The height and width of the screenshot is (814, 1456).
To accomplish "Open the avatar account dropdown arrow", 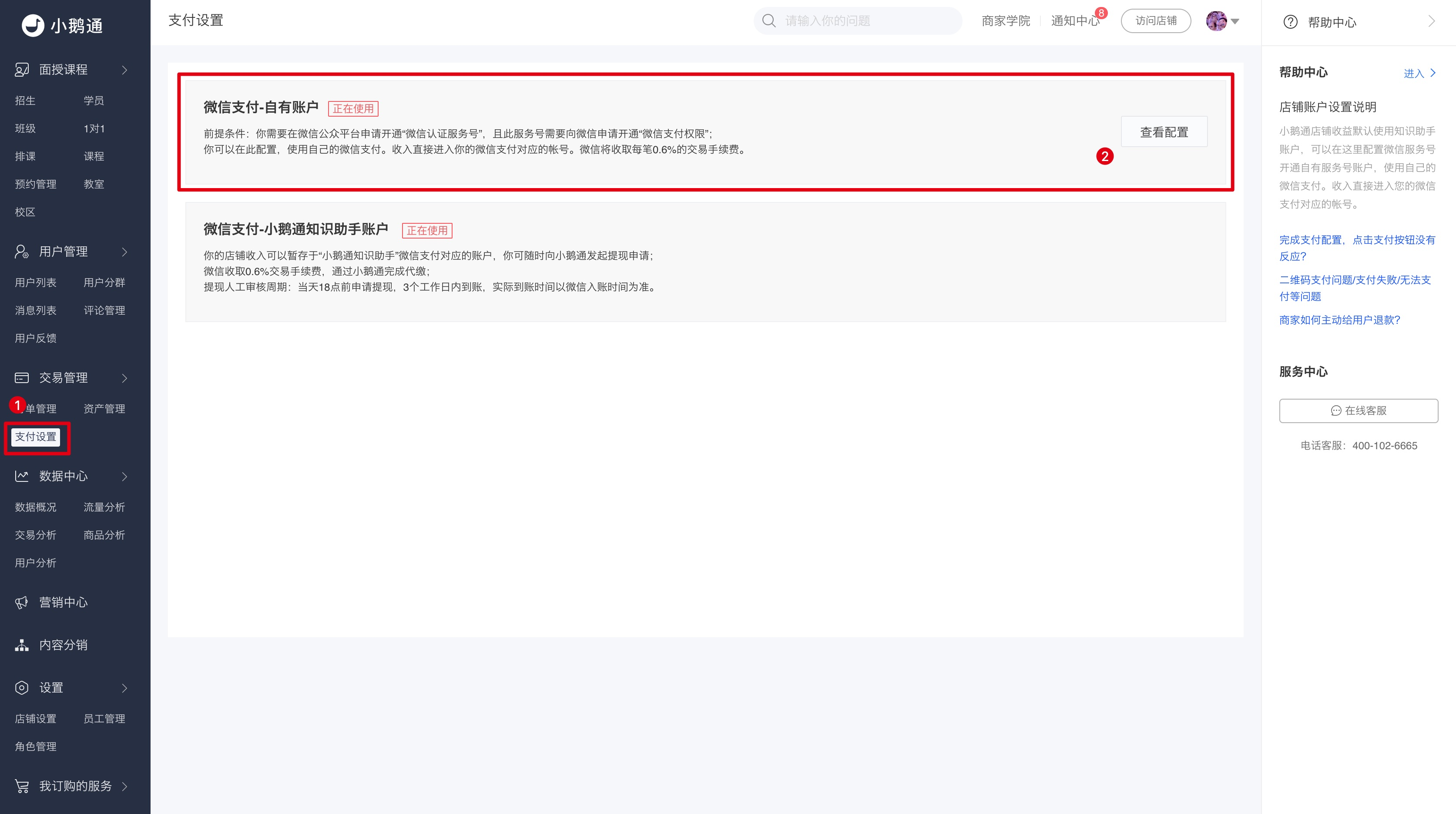I will click(1235, 21).
